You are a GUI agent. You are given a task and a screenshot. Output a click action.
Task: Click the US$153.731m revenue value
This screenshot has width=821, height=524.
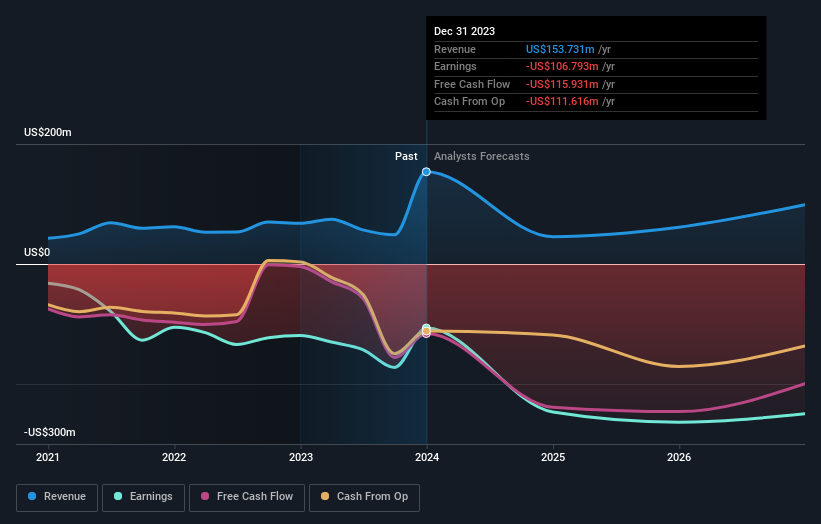click(x=560, y=49)
